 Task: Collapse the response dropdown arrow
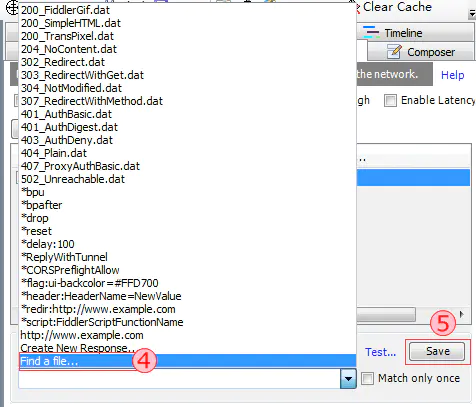coord(348,379)
